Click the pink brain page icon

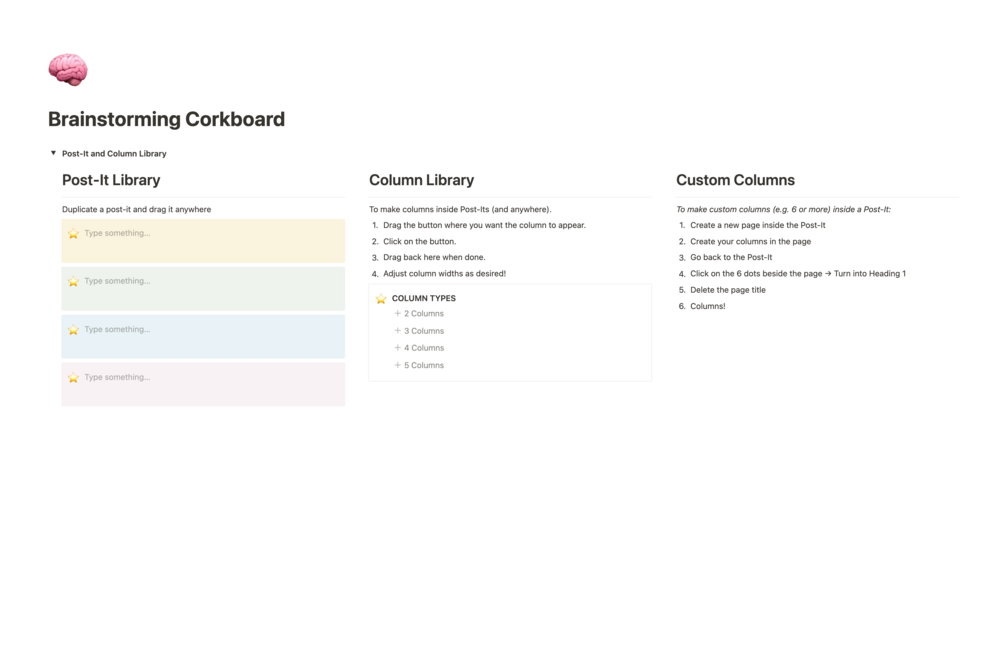(68, 70)
